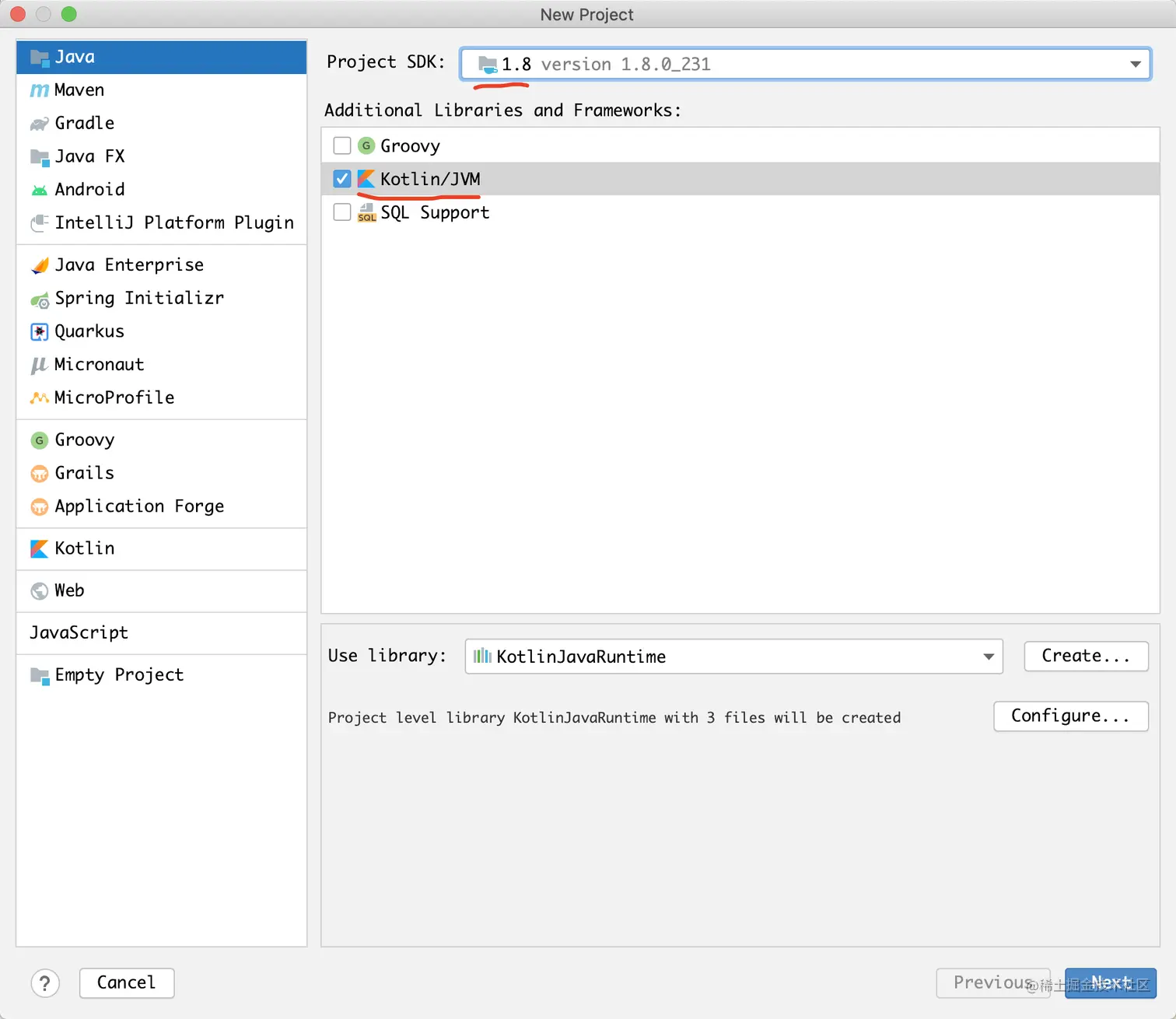Click the Create... library button
This screenshot has width=1176, height=1019.
(1087, 657)
